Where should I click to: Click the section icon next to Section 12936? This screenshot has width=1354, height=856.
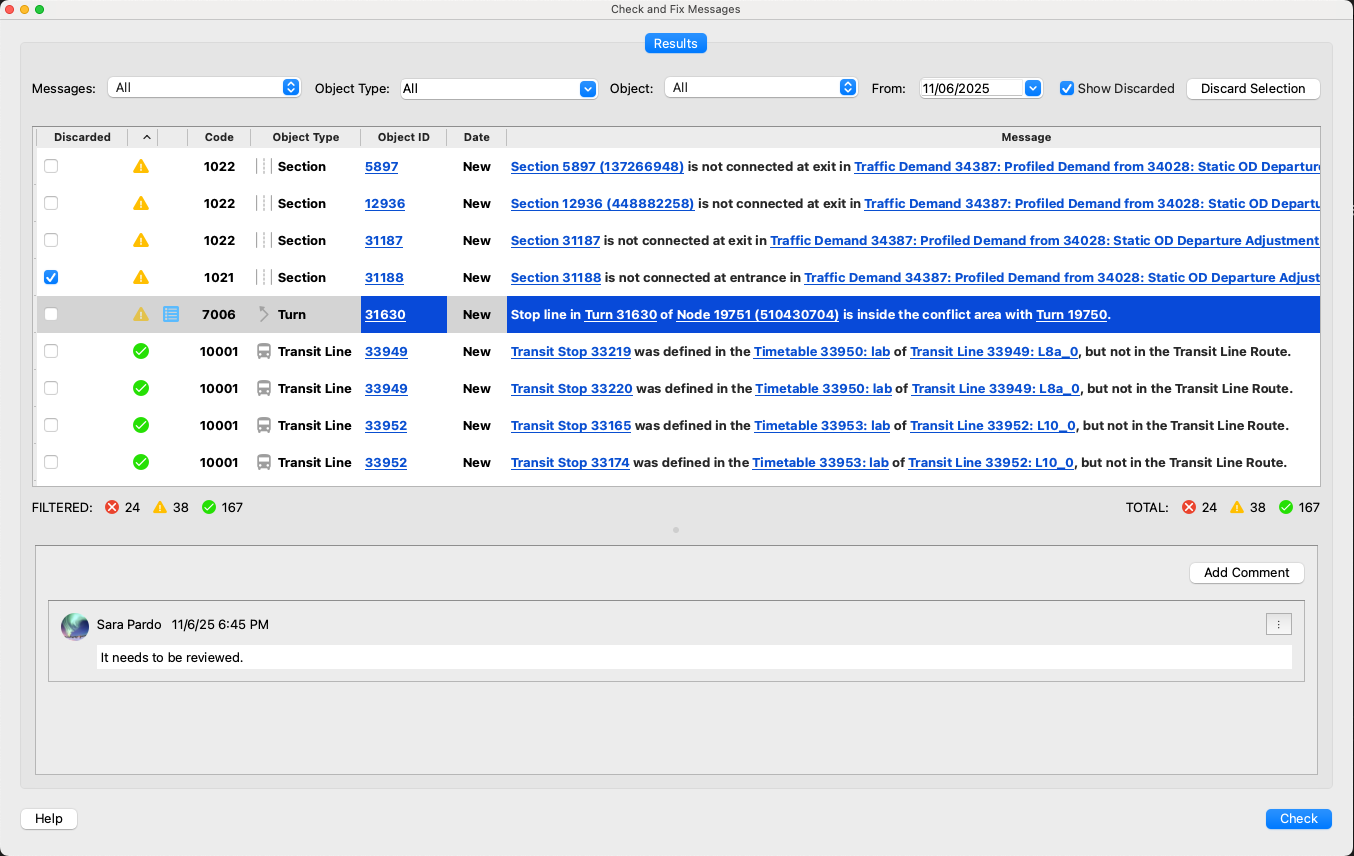pos(263,203)
